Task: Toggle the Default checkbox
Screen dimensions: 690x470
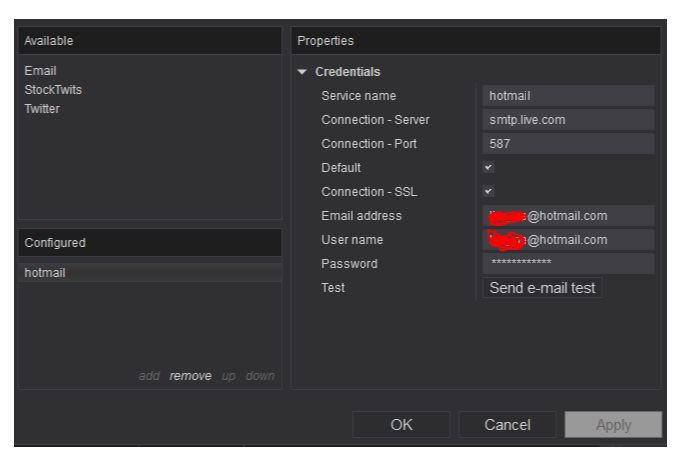Action: pyautogui.click(x=488, y=167)
